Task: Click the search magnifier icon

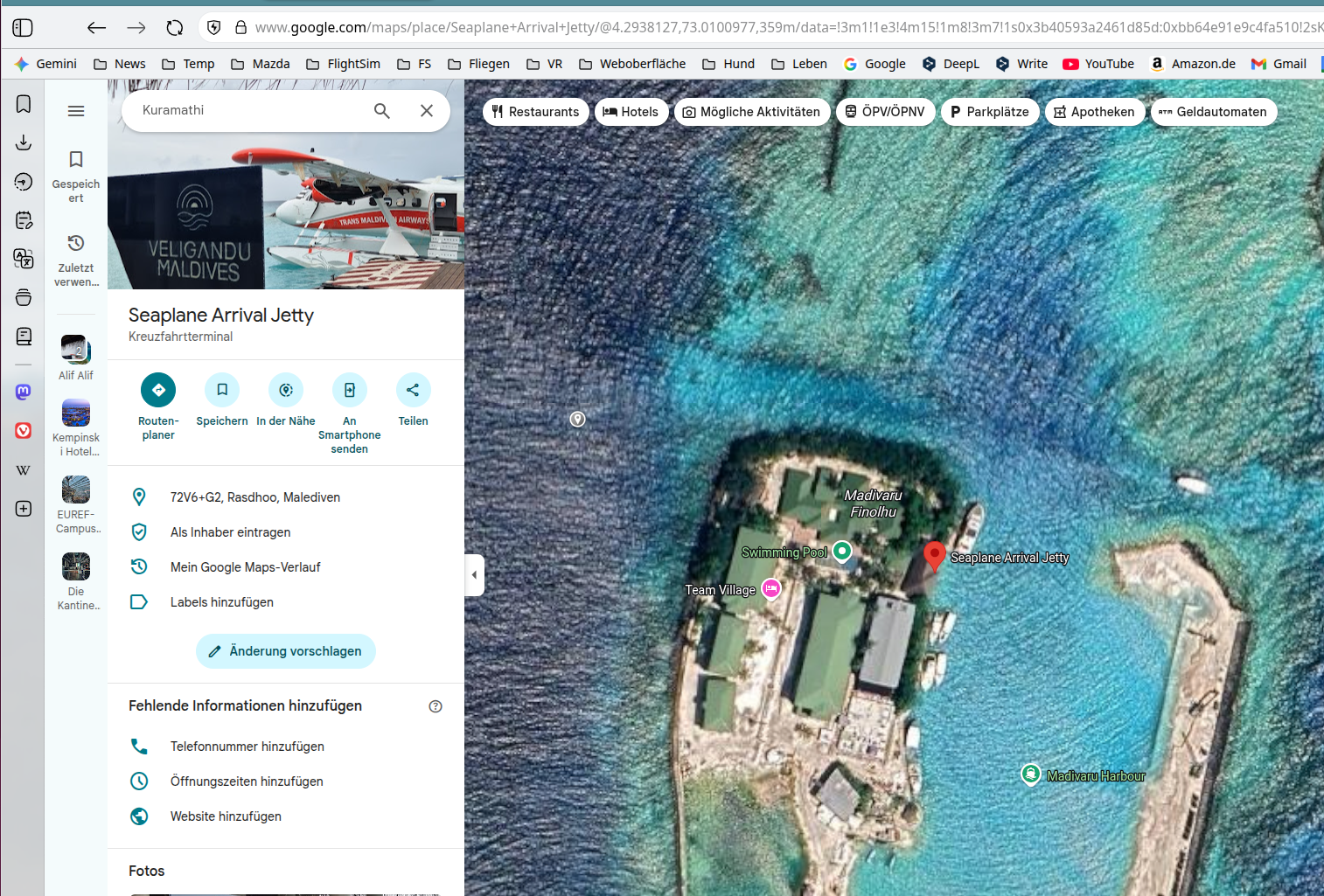Action: click(382, 111)
